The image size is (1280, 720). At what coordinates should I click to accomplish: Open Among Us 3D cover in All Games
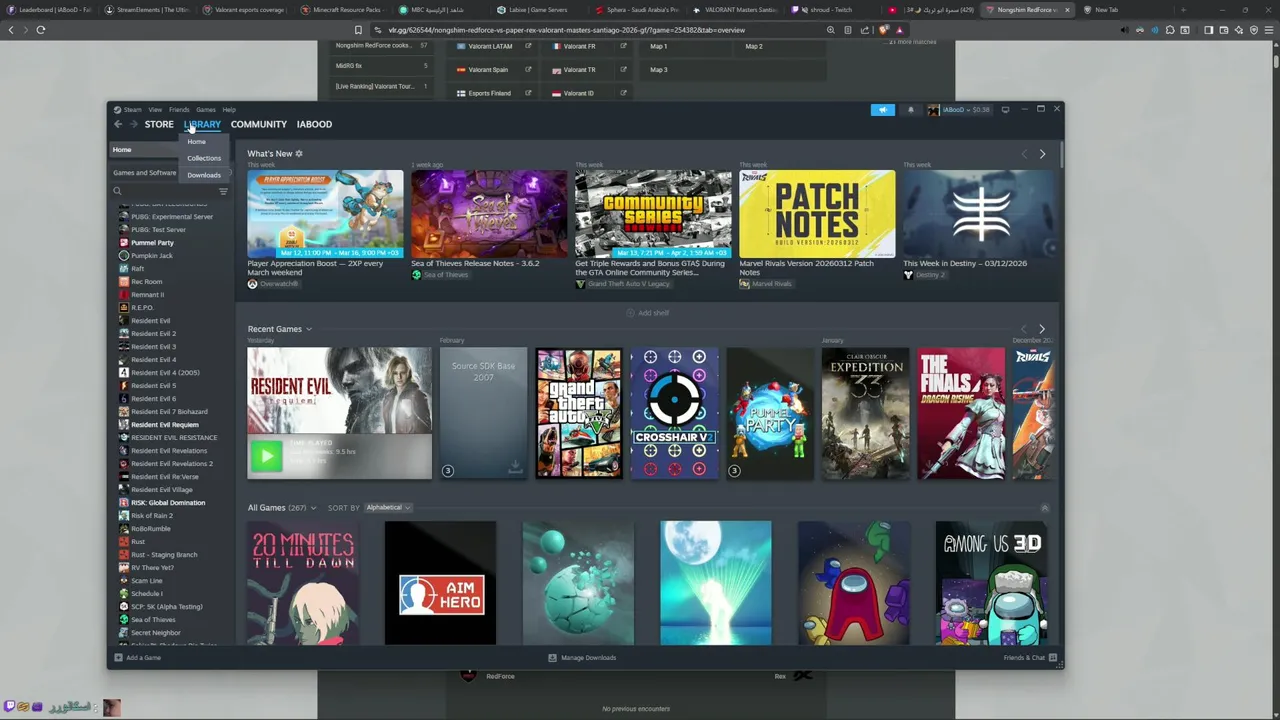pyautogui.click(x=991, y=583)
